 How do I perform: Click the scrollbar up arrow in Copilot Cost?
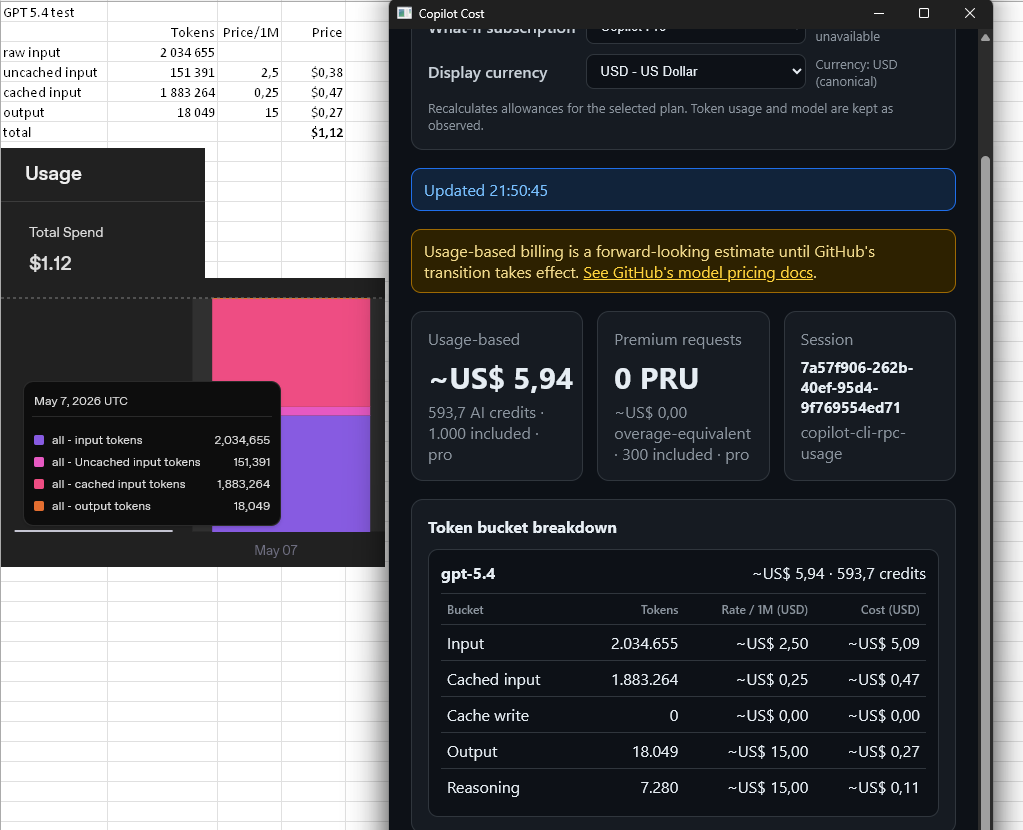985,37
